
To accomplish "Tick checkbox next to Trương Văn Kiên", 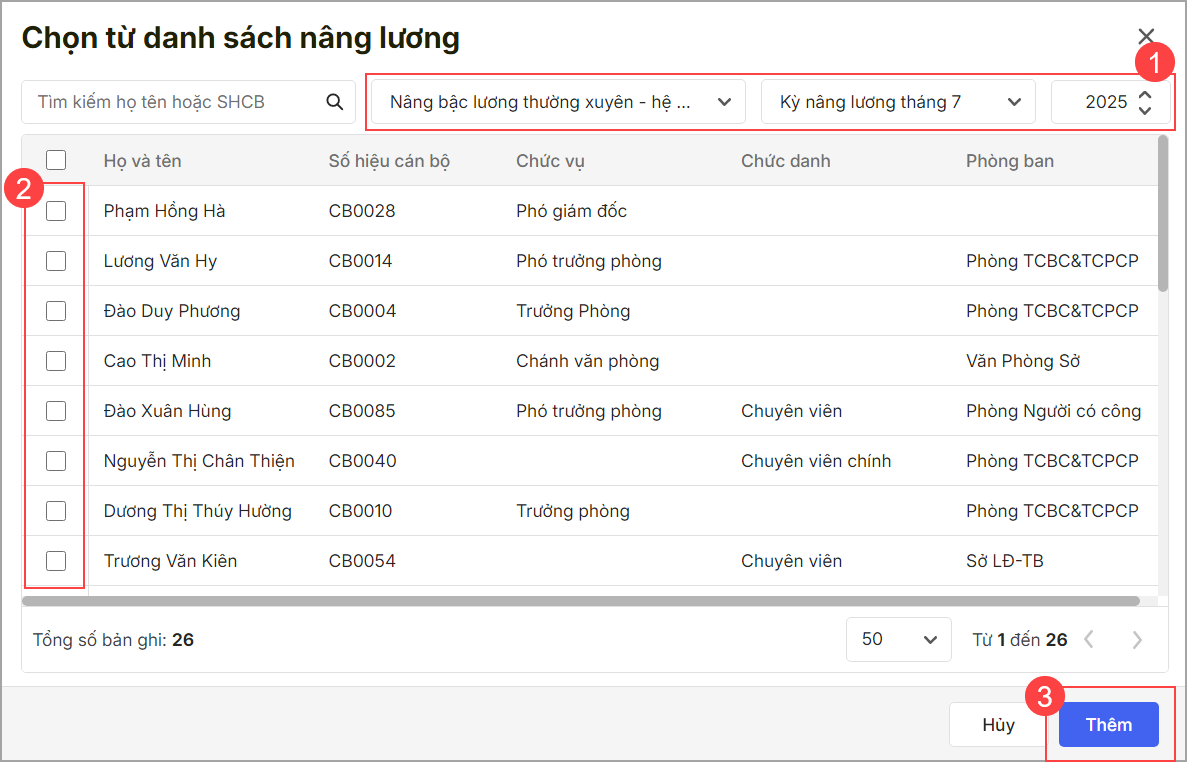I will coord(56,561).
